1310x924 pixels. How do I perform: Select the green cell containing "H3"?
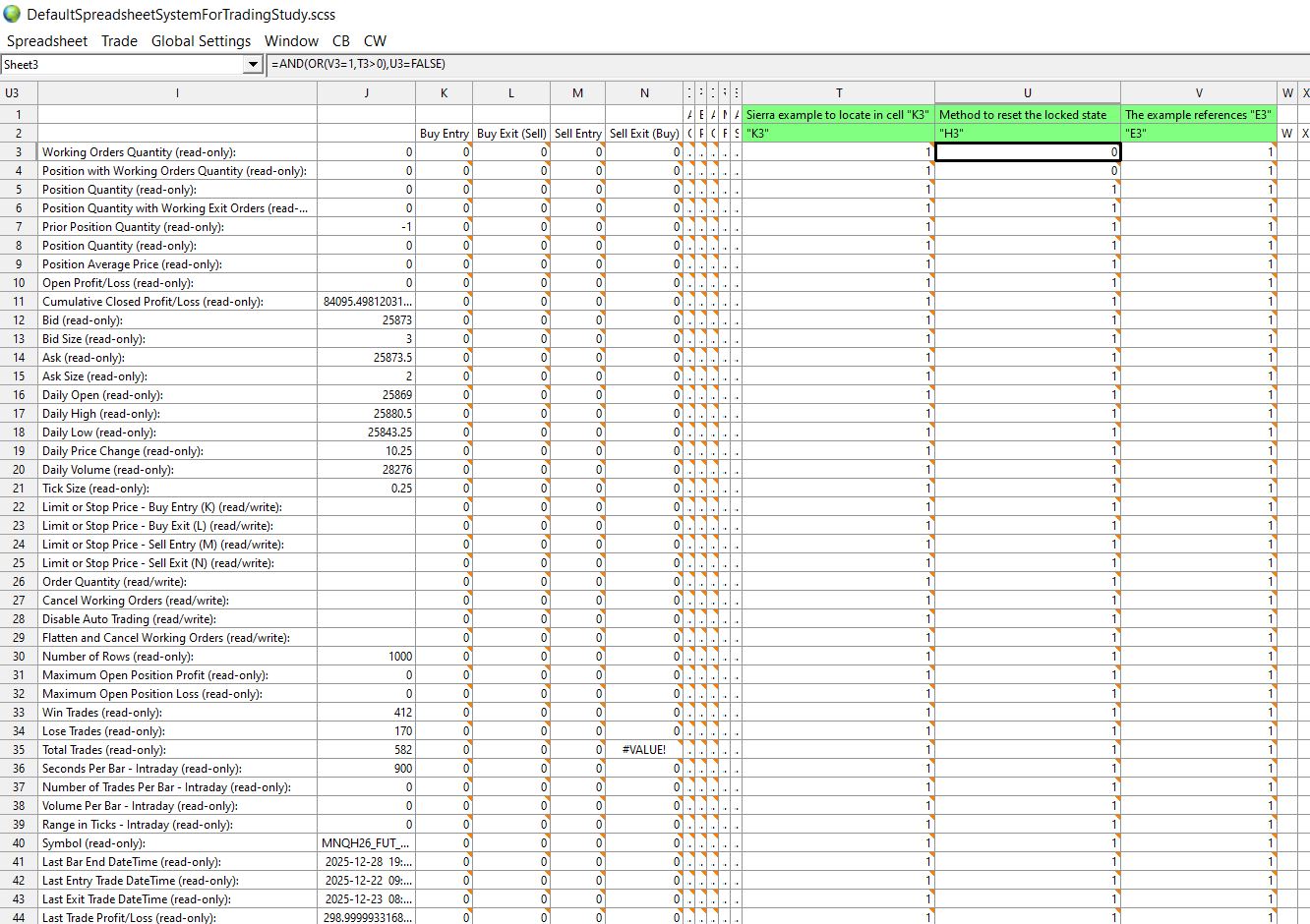coord(1028,134)
